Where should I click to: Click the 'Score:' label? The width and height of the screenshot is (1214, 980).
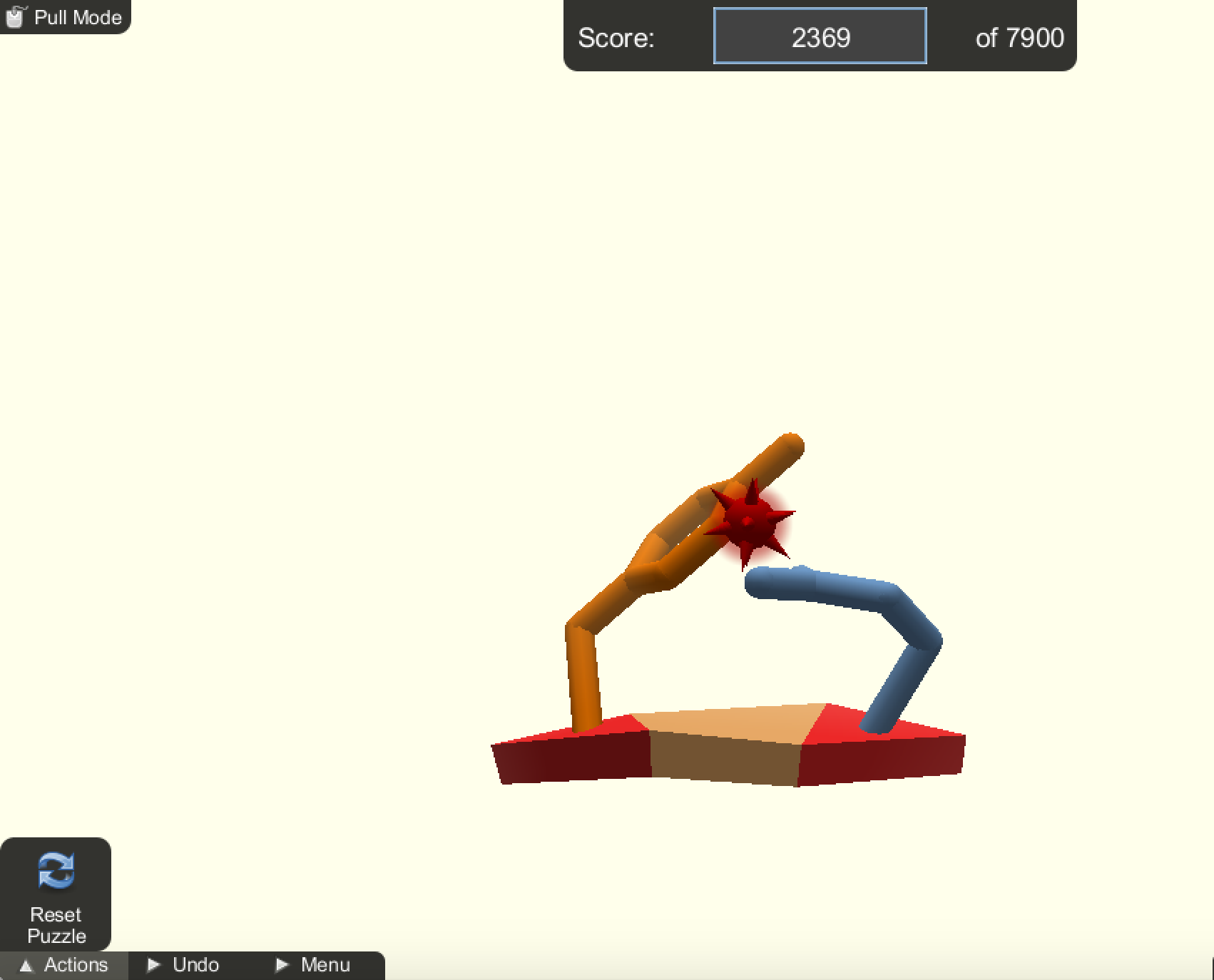point(616,38)
